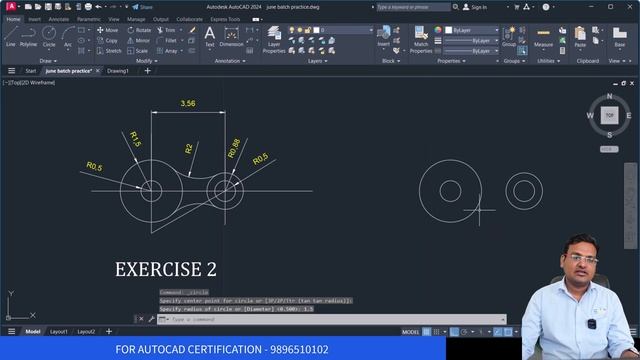
Task: Open the Parametric ribbon tab
Action: (x=89, y=19)
